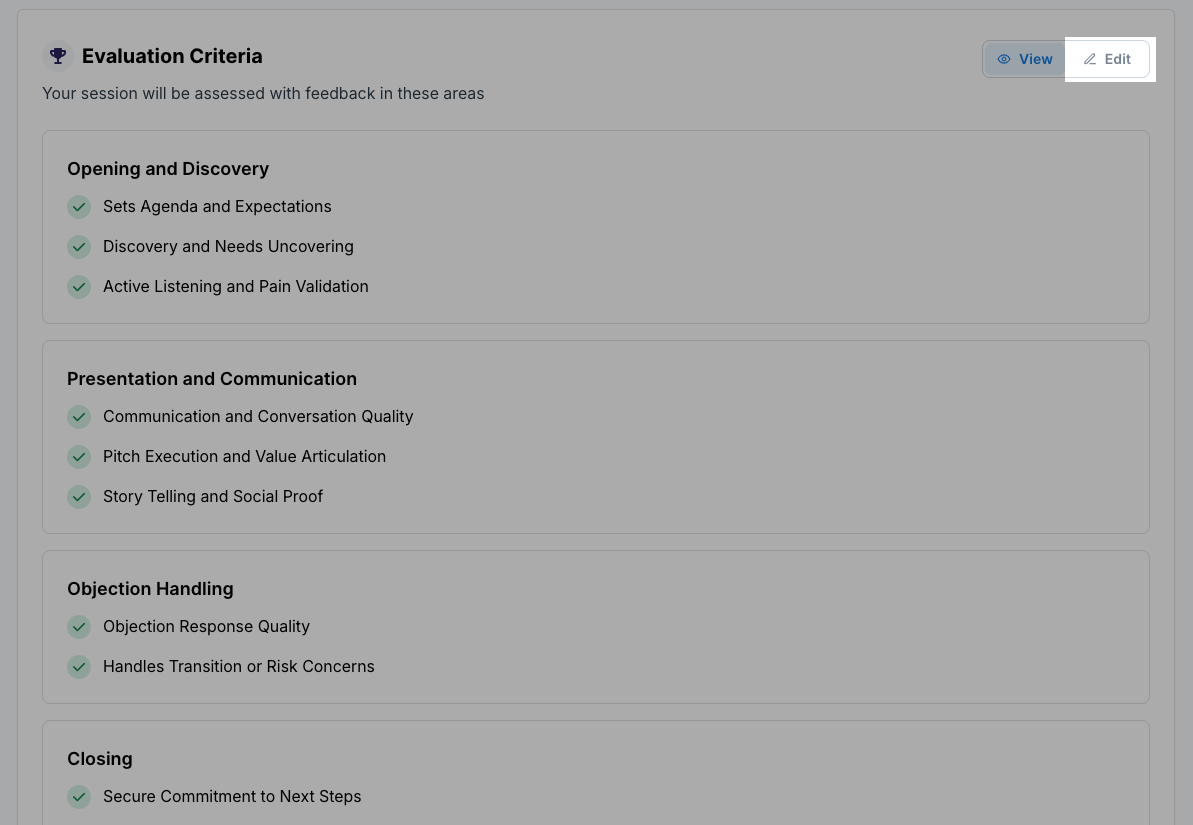
Task: Toggle the check for Story Telling and Social Proof
Action: [x=79, y=497]
